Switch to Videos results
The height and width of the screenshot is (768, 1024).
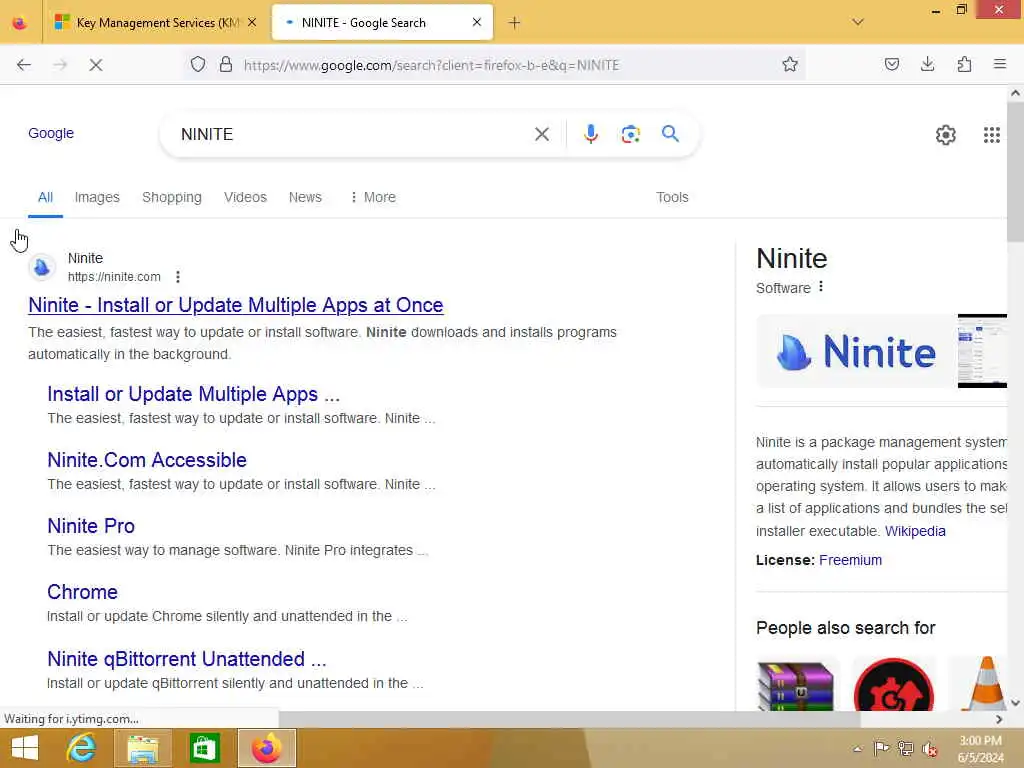[x=245, y=197]
